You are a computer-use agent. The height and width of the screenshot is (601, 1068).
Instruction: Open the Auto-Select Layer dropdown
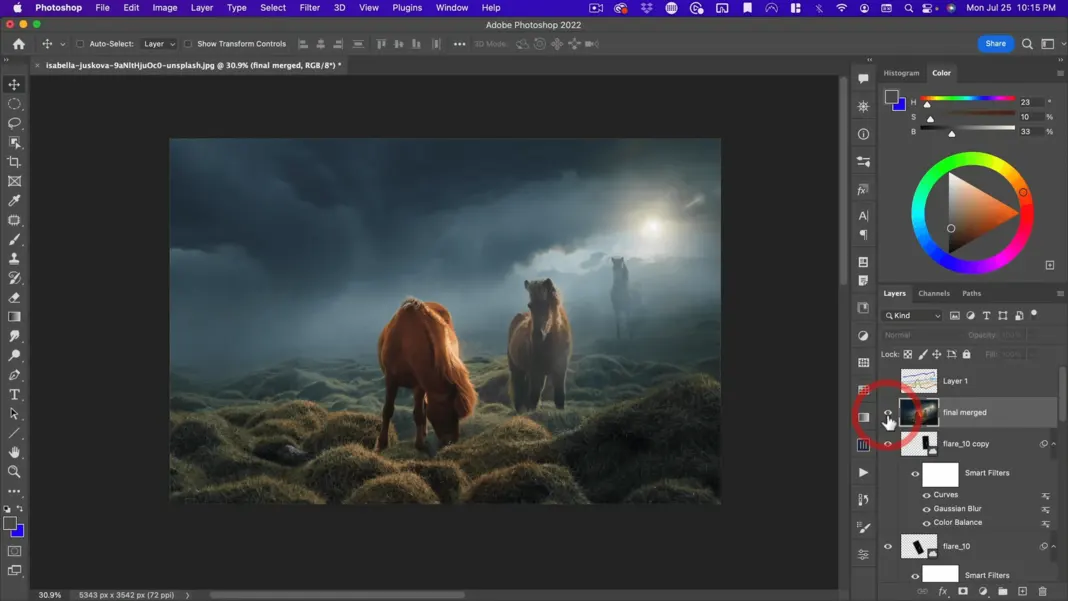[159, 44]
